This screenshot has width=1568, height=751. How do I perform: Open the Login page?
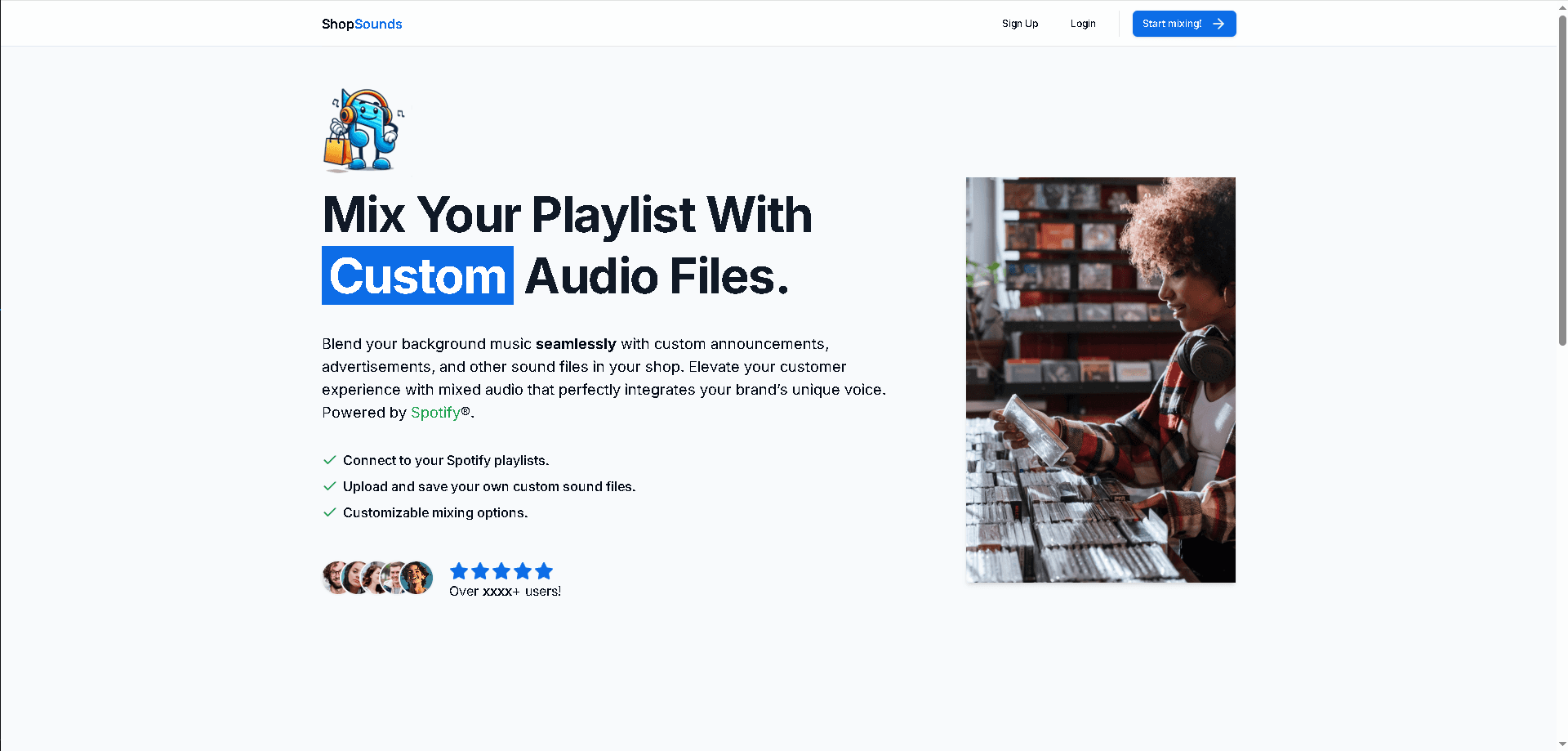pos(1083,24)
